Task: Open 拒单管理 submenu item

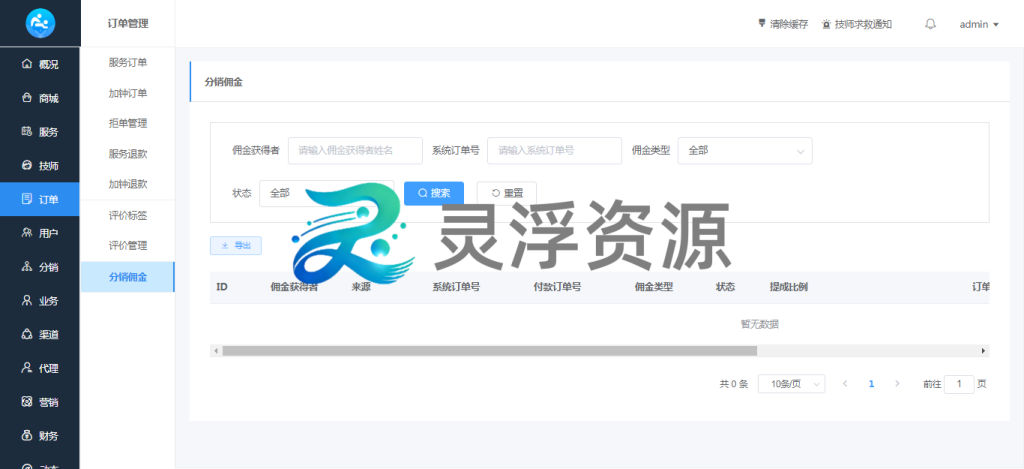Action: pos(127,123)
